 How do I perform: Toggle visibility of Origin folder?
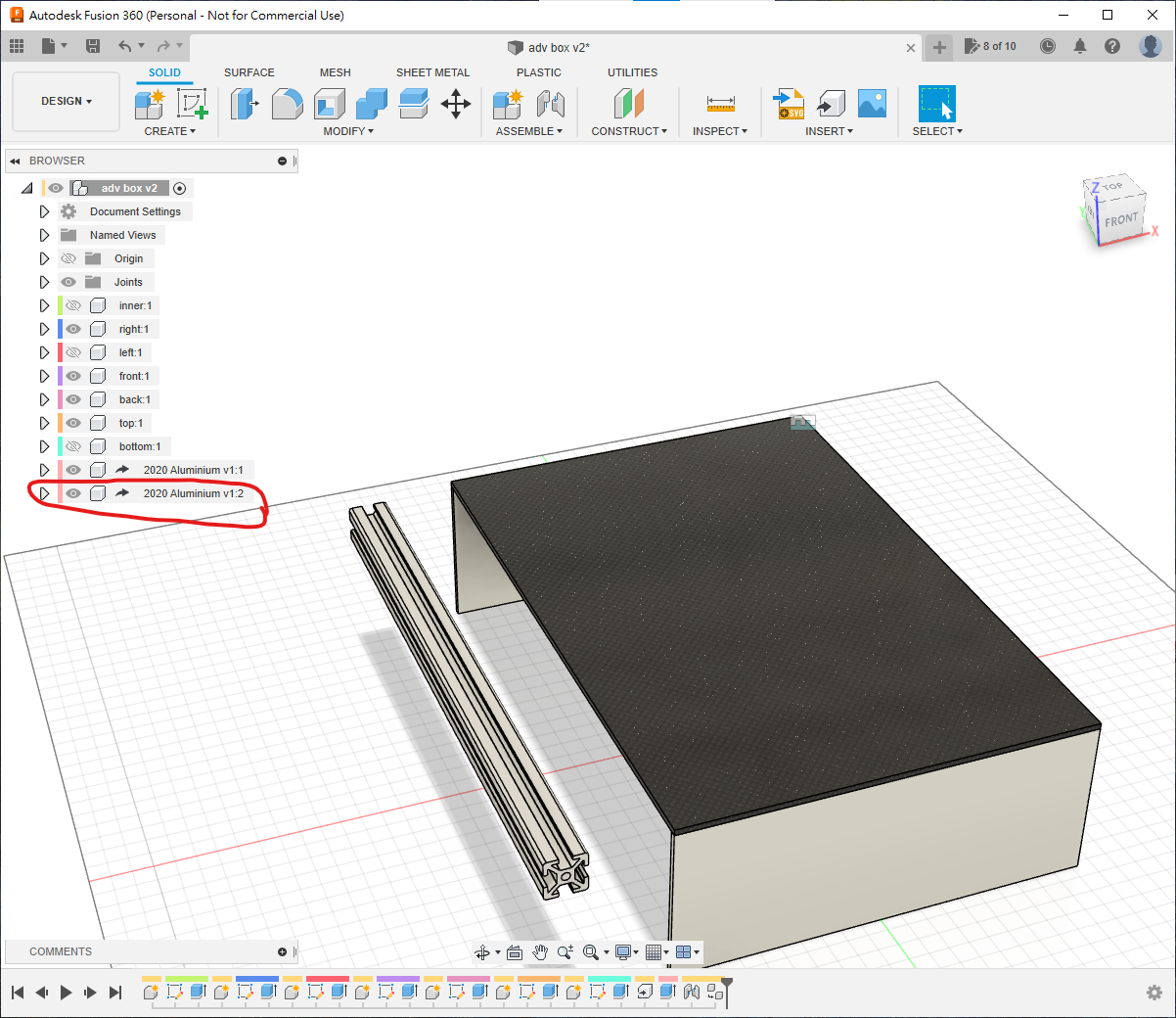68,258
